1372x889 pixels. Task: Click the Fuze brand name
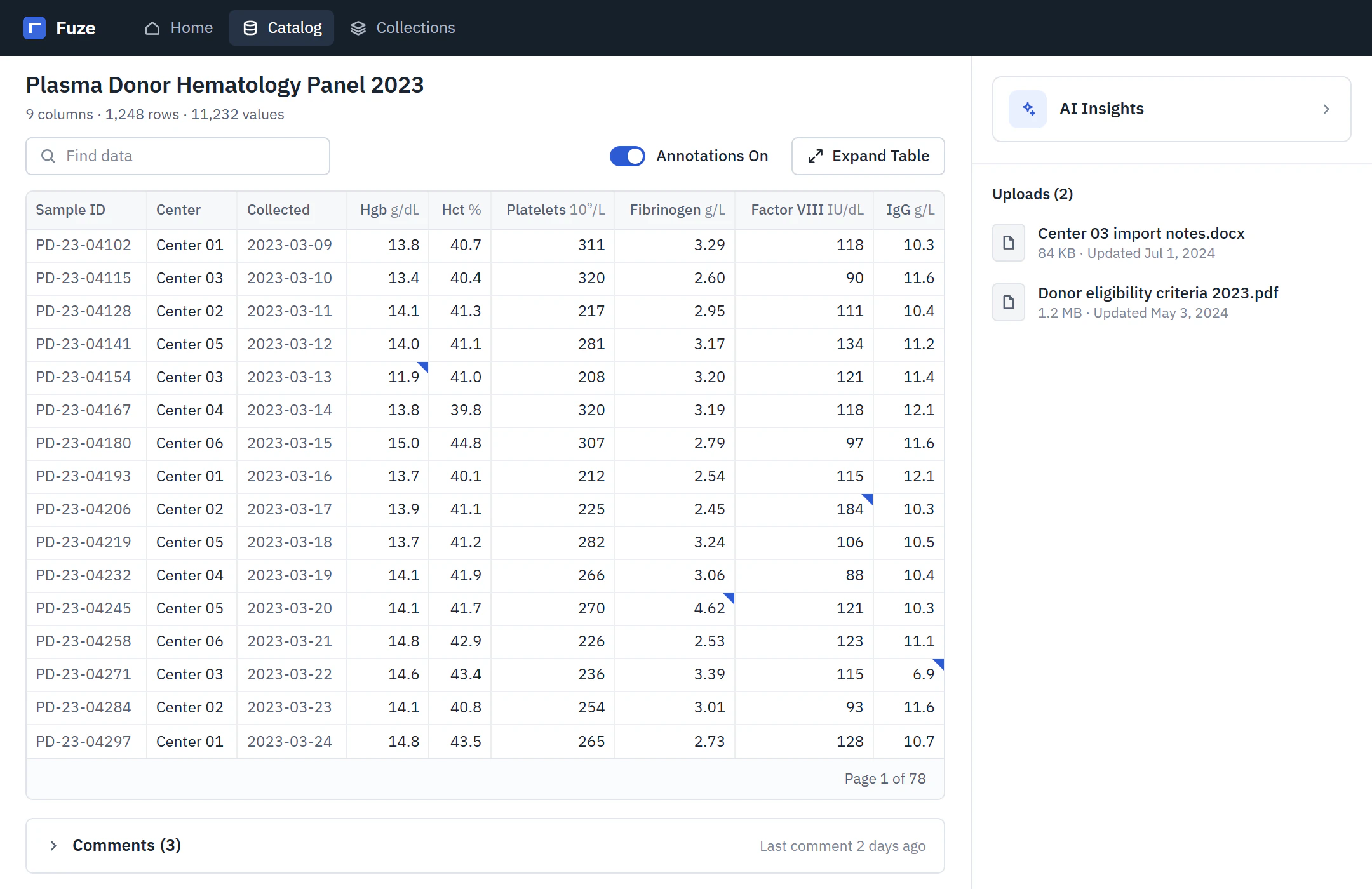pyautogui.click(x=76, y=28)
